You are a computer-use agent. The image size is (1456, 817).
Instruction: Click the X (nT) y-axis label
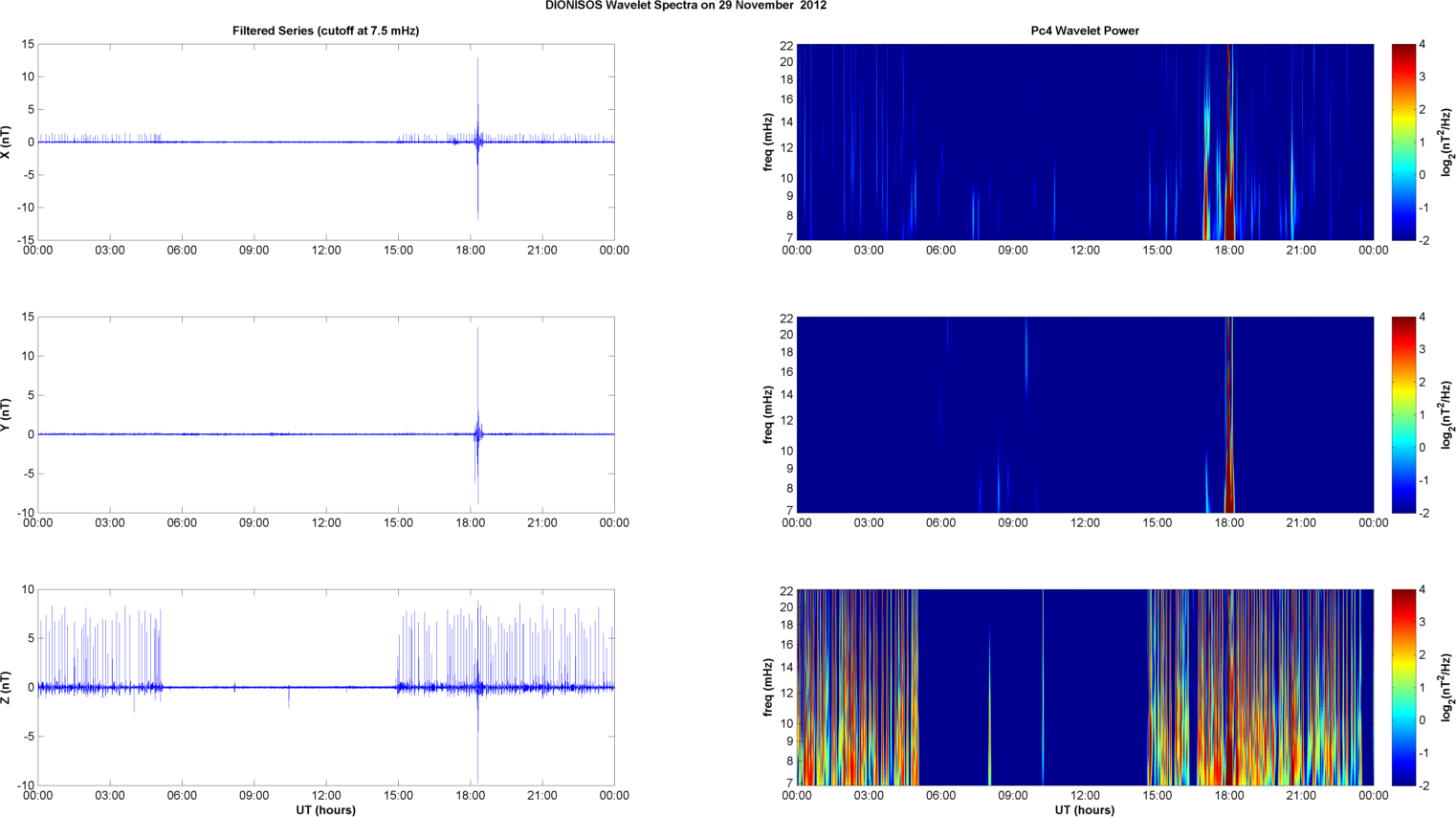coord(7,143)
